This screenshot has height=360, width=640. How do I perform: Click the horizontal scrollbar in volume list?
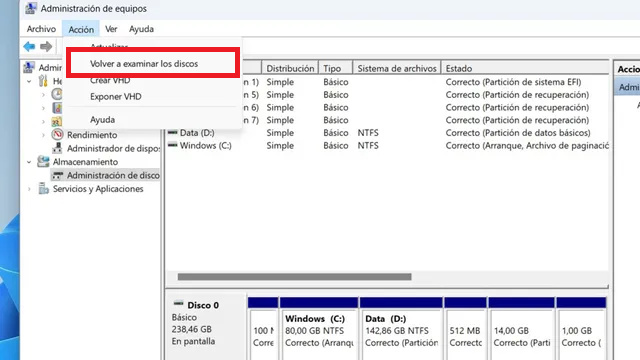click(x=294, y=277)
